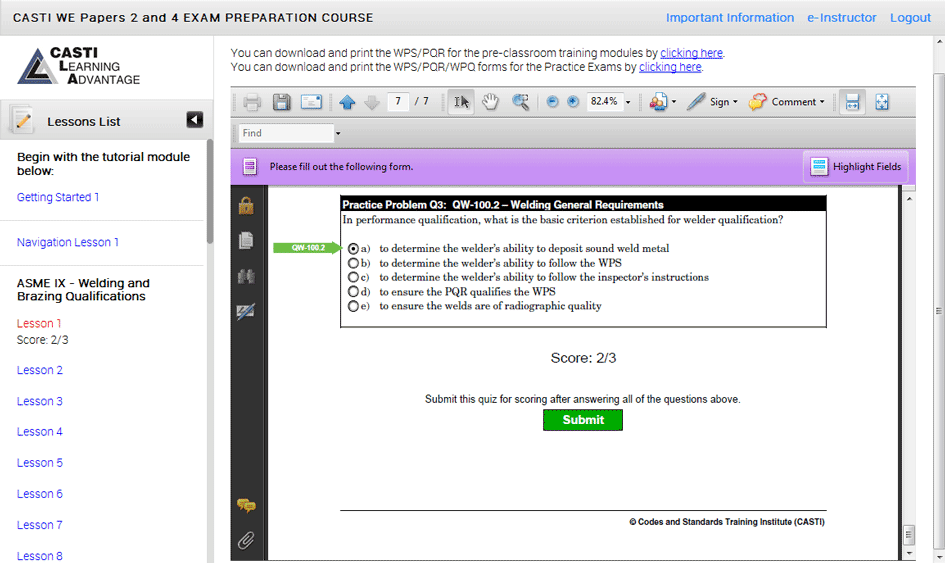Click Practice Exams 'clicking here' link
This screenshot has height=563, width=945.
[670, 67]
